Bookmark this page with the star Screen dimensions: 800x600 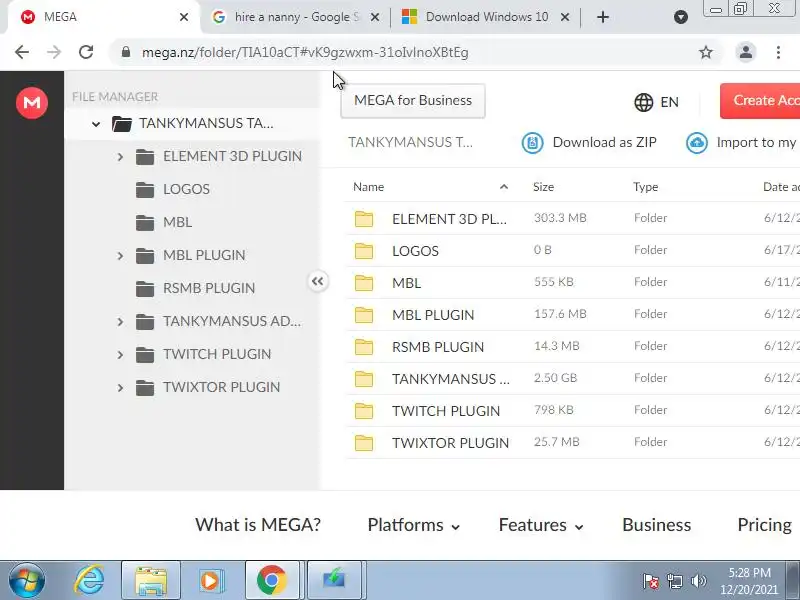click(x=706, y=52)
